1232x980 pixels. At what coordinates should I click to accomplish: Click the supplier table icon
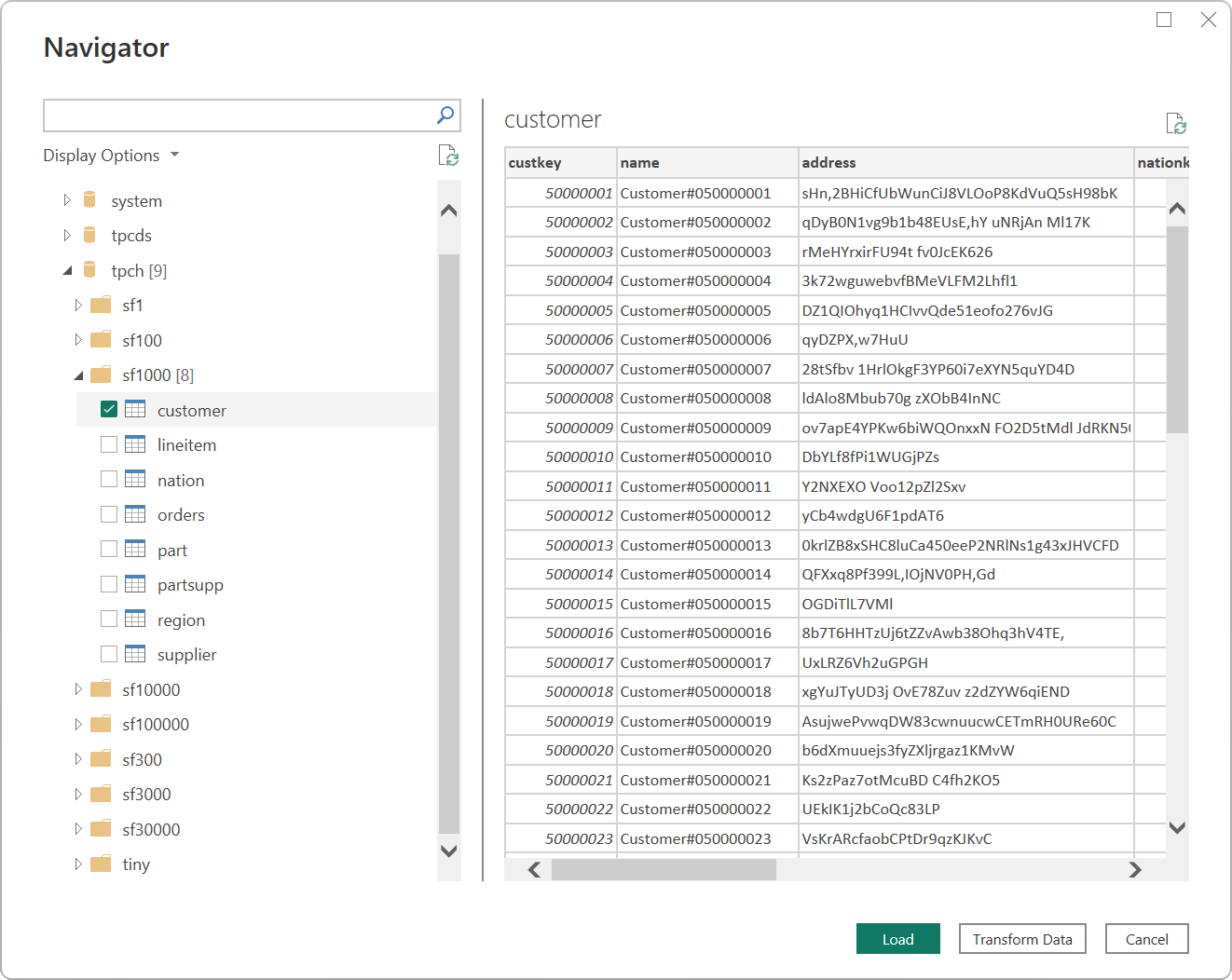tap(135, 654)
